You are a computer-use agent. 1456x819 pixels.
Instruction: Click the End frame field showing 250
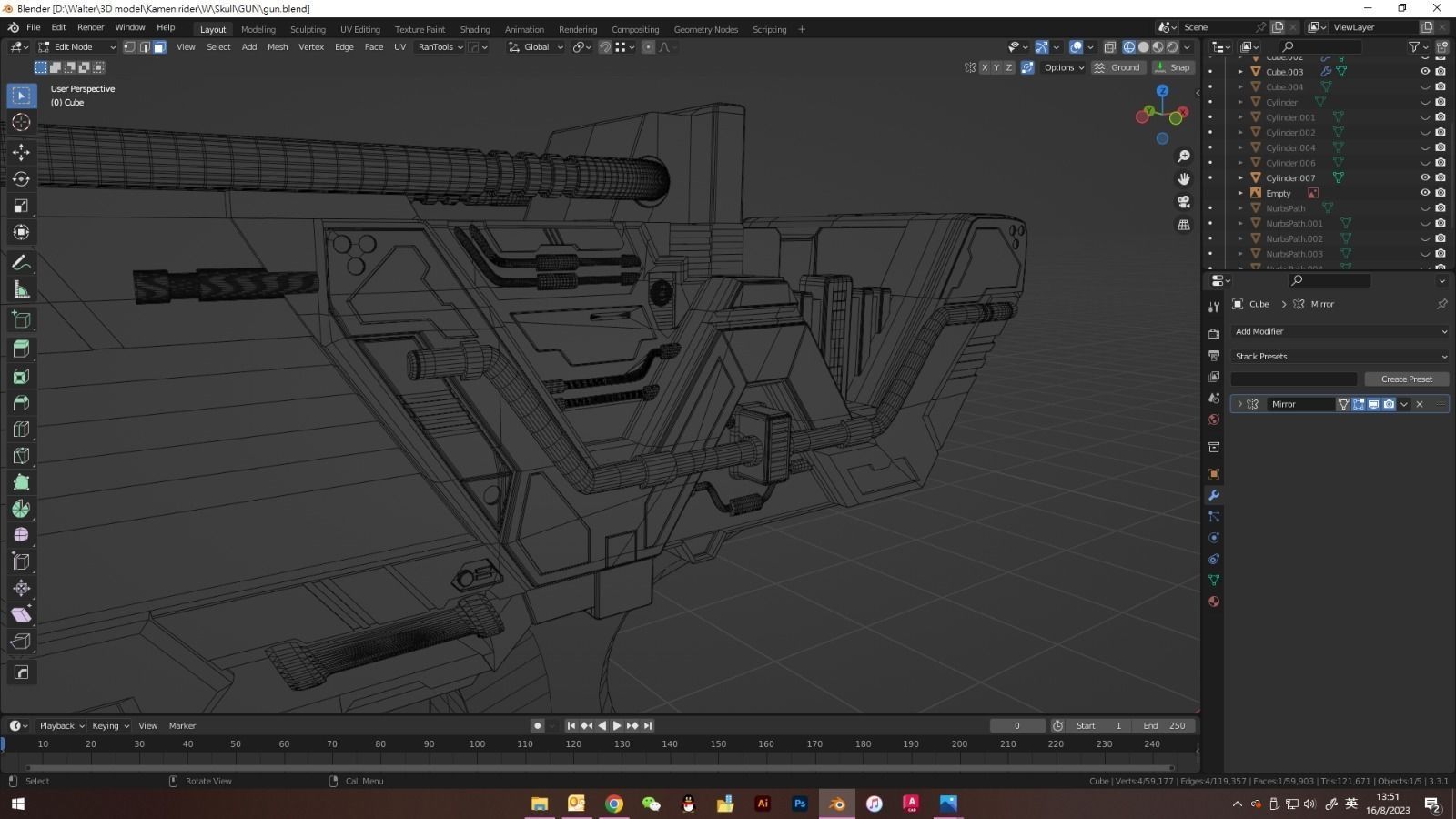coord(1165,726)
